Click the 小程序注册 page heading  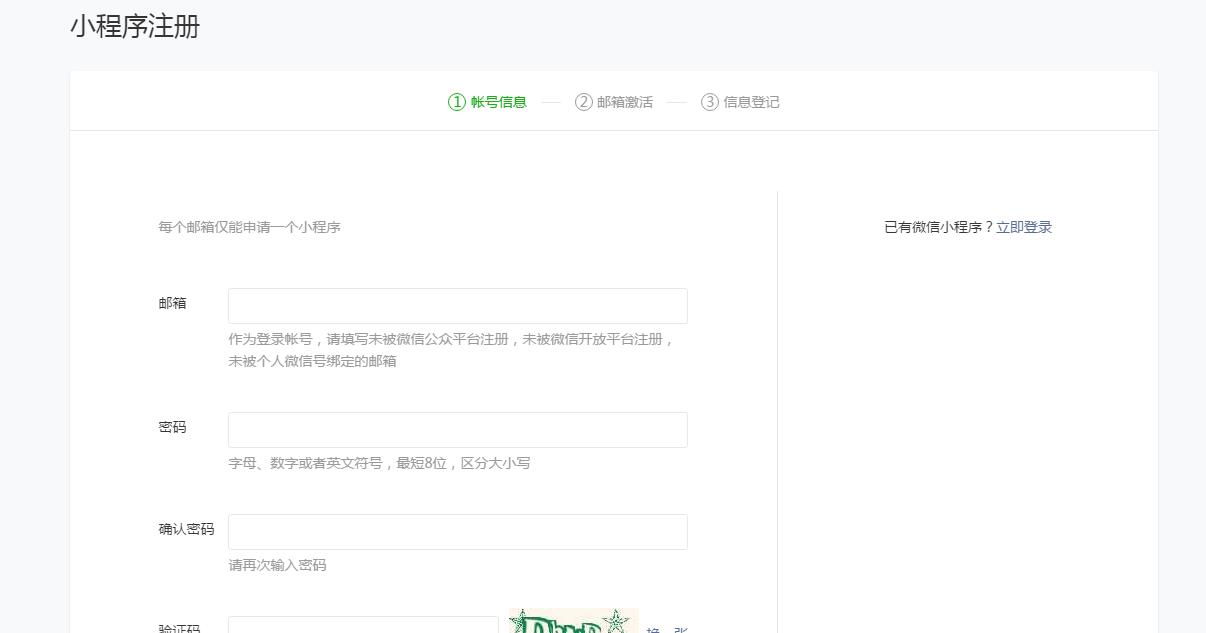coord(135,27)
